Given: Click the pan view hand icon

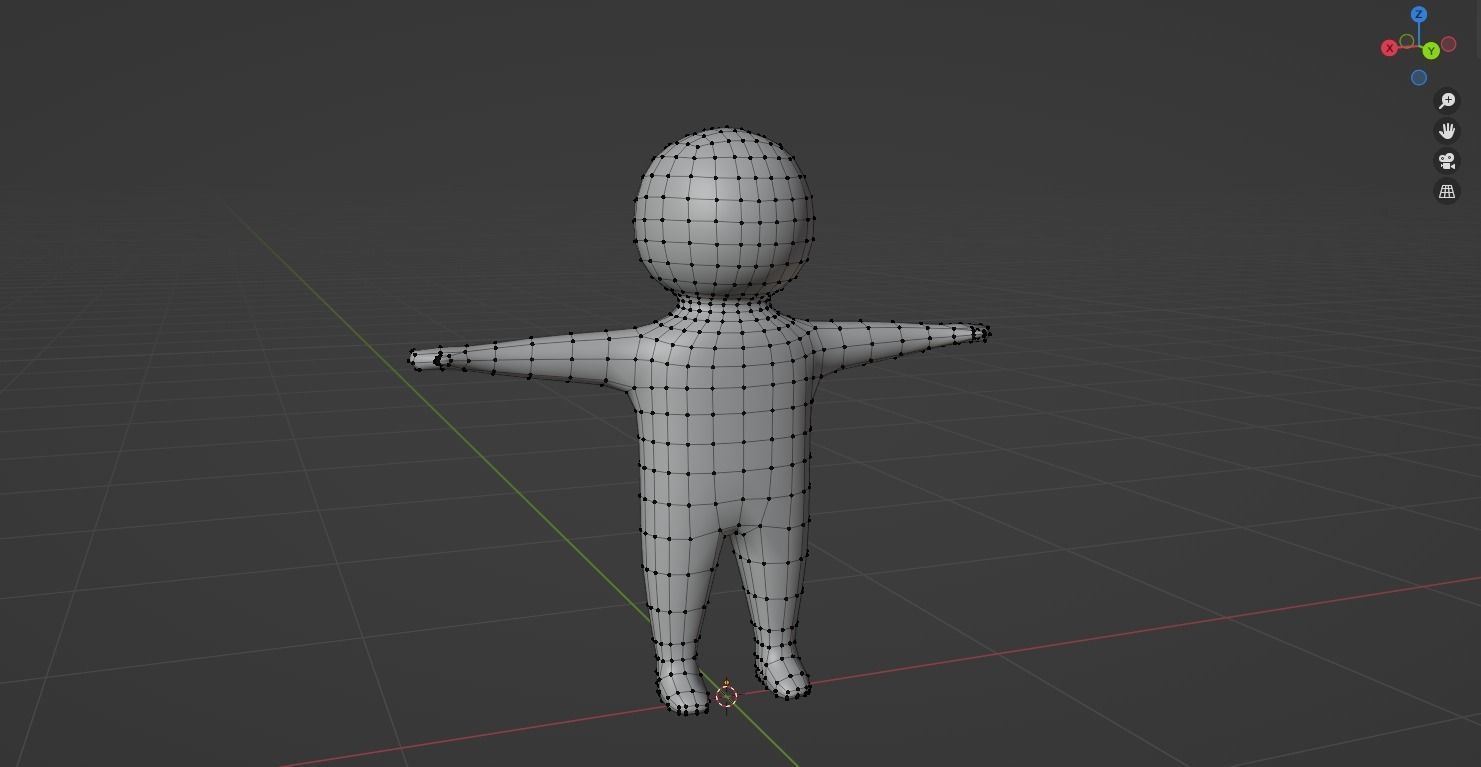Looking at the screenshot, I should point(1447,131).
